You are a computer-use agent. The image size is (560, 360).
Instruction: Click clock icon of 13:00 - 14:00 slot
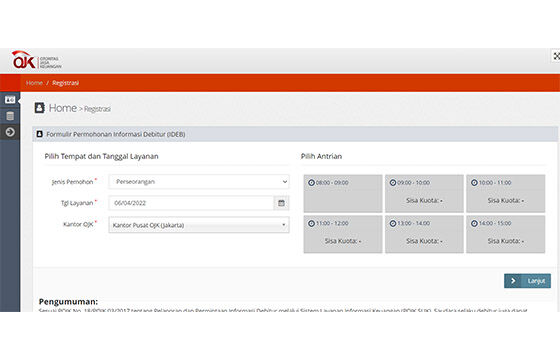[393, 223]
